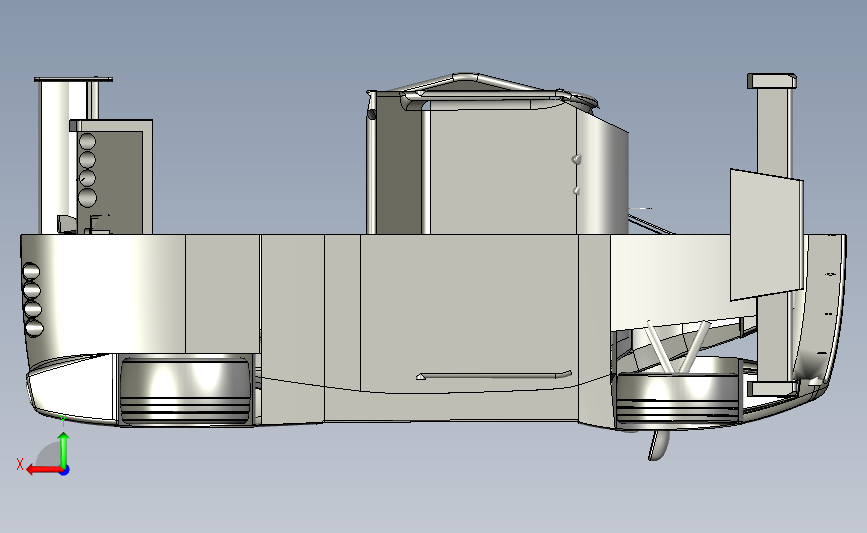
Task: Pick the top round porthole on the left hull end
Action: [31, 271]
